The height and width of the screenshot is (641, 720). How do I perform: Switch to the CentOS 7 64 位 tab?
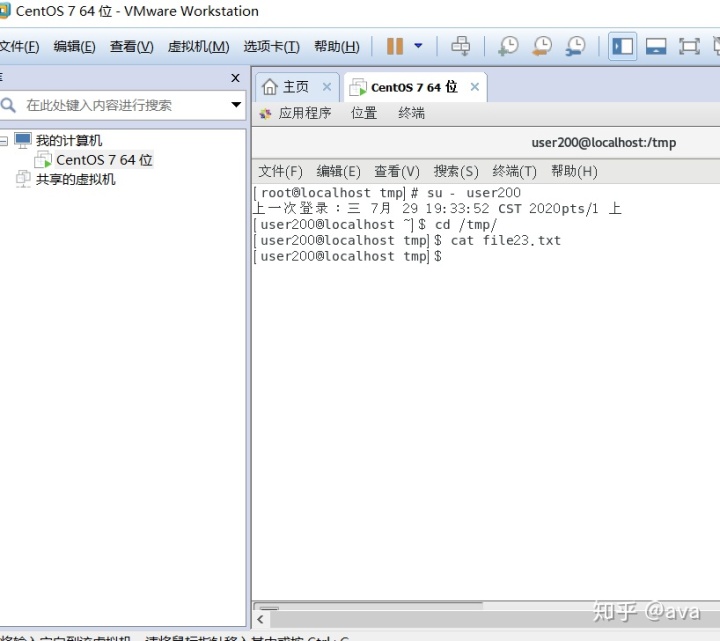coord(414,87)
